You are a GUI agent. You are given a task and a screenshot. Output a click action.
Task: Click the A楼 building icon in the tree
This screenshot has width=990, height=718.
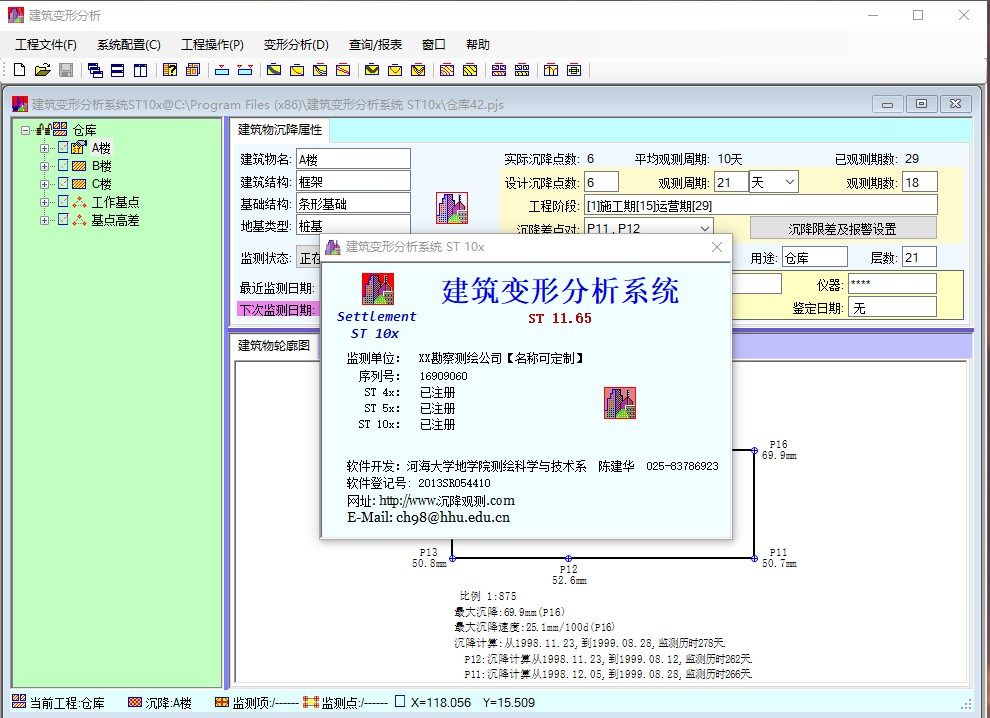pos(78,148)
